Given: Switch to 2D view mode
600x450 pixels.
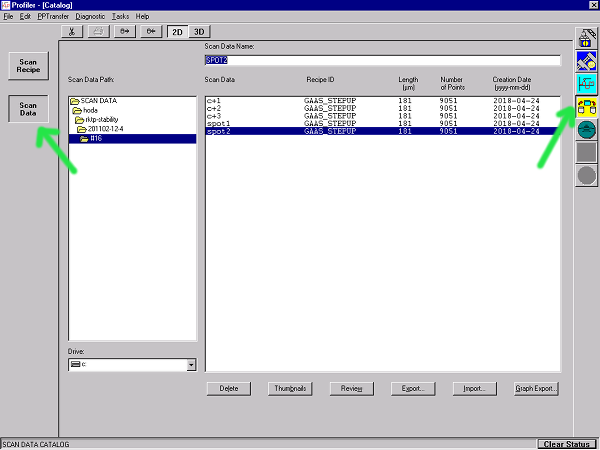Looking at the screenshot, I should pyautogui.click(x=177, y=32).
